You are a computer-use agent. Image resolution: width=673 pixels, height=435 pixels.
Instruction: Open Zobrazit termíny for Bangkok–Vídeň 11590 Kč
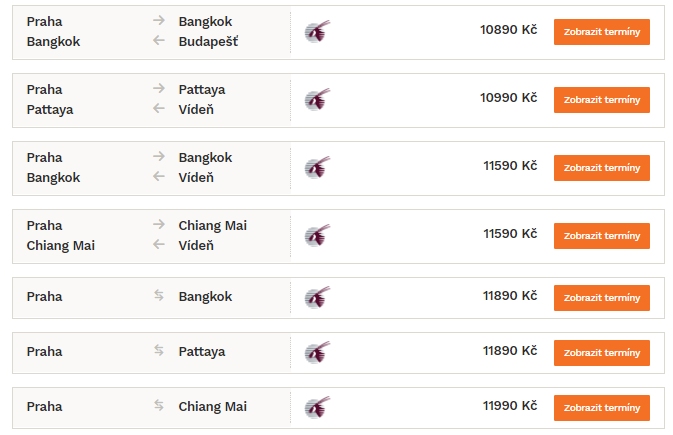tap(602, 168)
